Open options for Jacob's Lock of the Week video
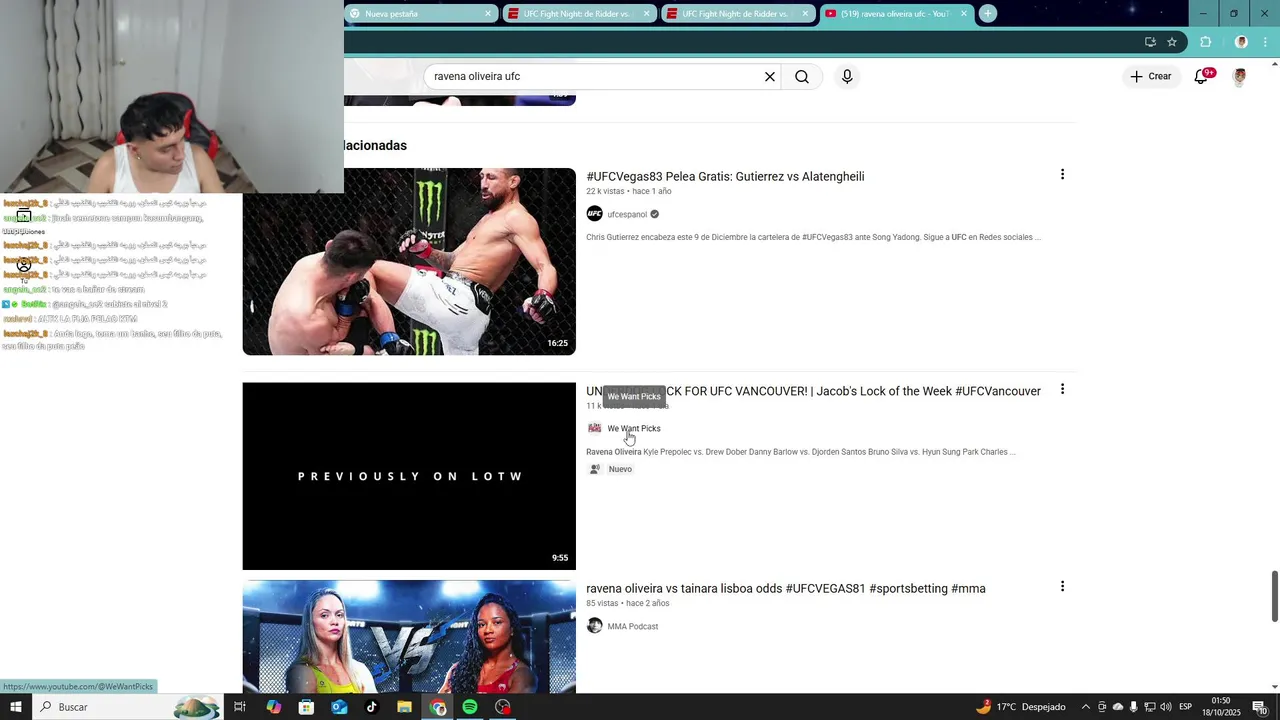1280x720 pixels. [x=1062, y=390]
